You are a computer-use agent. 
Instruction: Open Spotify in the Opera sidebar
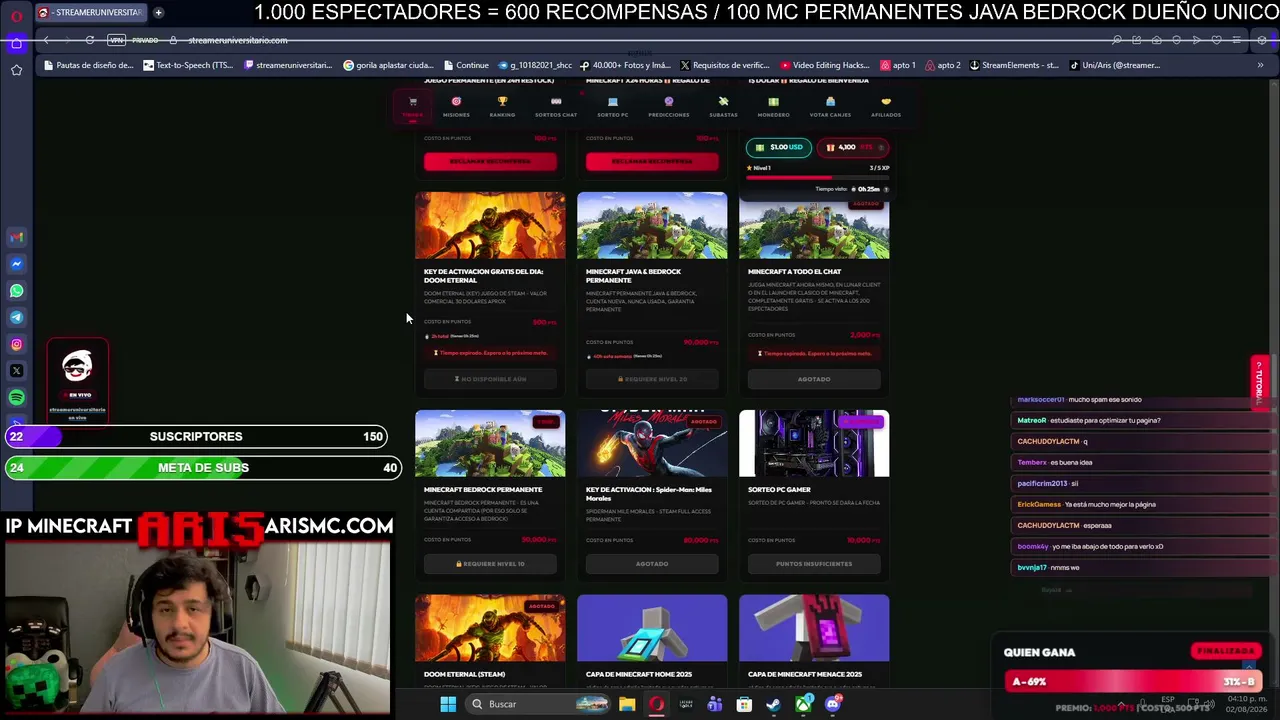16,398
